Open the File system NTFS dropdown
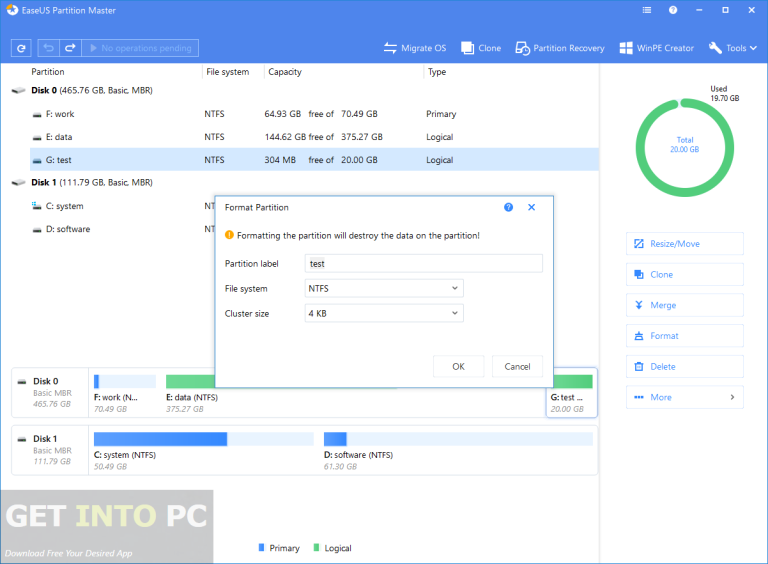Screen dimensions: 768x564 coord(384,288)
